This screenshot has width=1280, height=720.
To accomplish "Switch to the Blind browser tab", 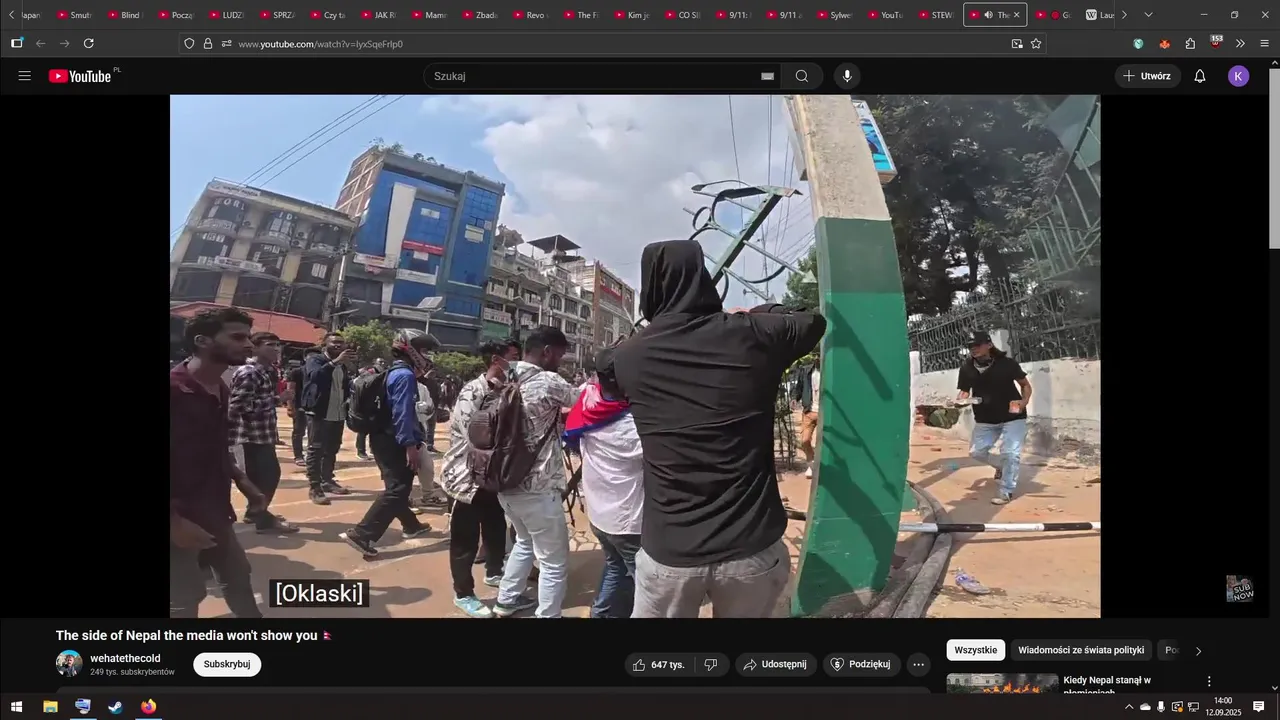I will coord(126,15).
